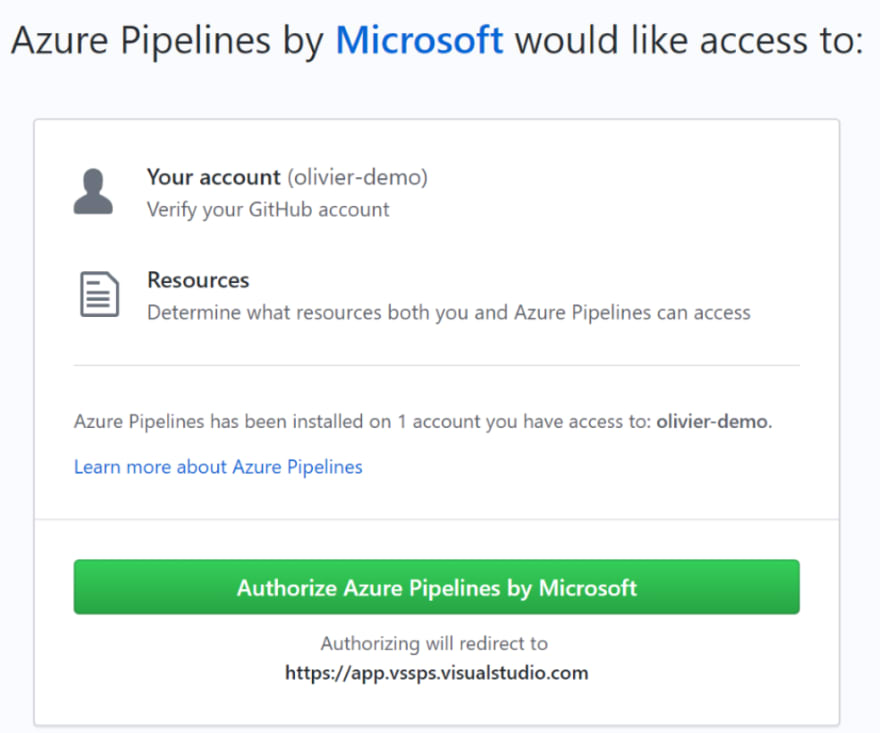Click the app.vssps.visualstudio.com redirect URL
This screenshot has height=733, width=880.
click(x=437, y=673)
